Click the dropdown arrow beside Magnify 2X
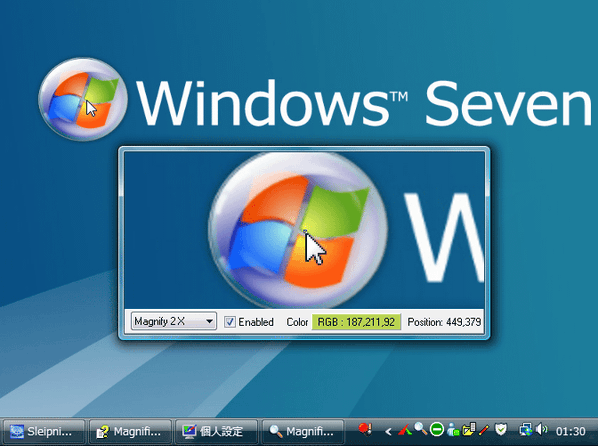The height and width of the screenshot is (446, 598). coord(209,321)
